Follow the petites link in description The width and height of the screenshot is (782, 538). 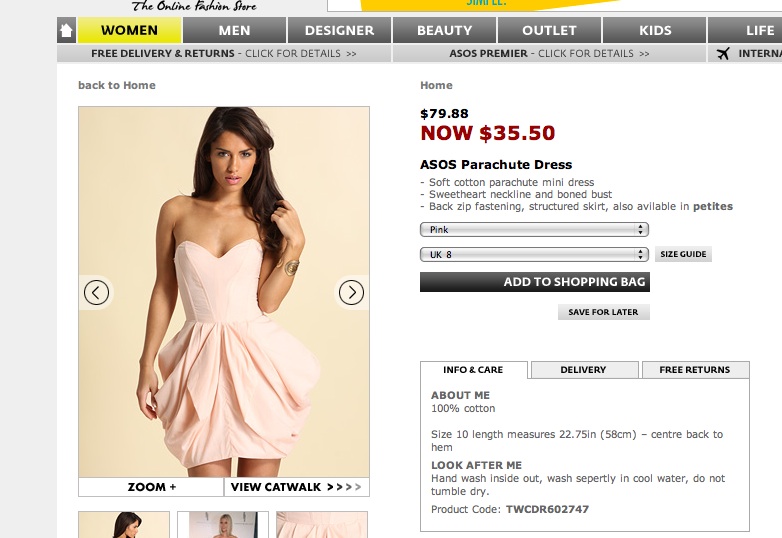713,207
